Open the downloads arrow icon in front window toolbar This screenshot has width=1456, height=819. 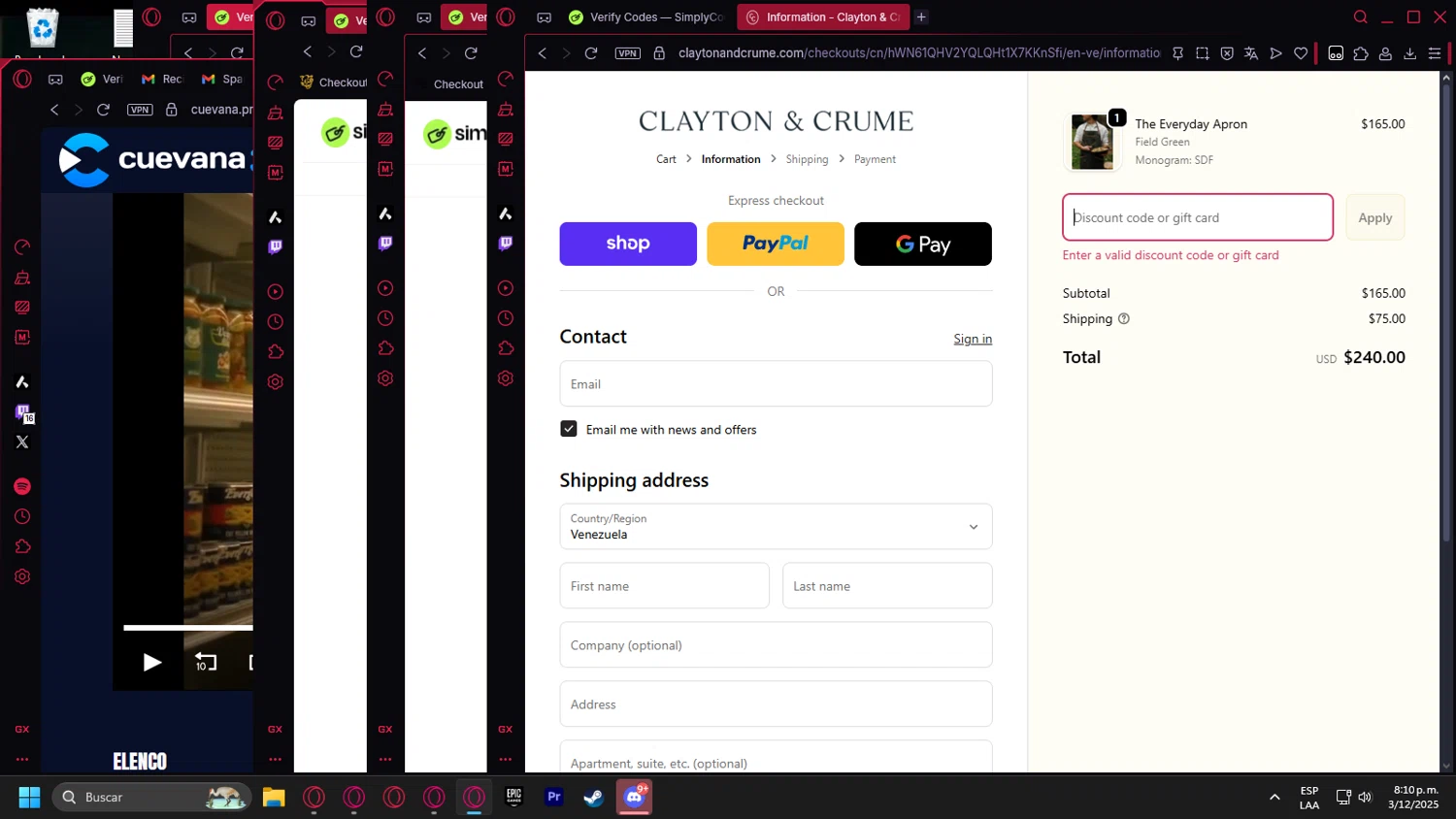click(x=1410, y=53)
